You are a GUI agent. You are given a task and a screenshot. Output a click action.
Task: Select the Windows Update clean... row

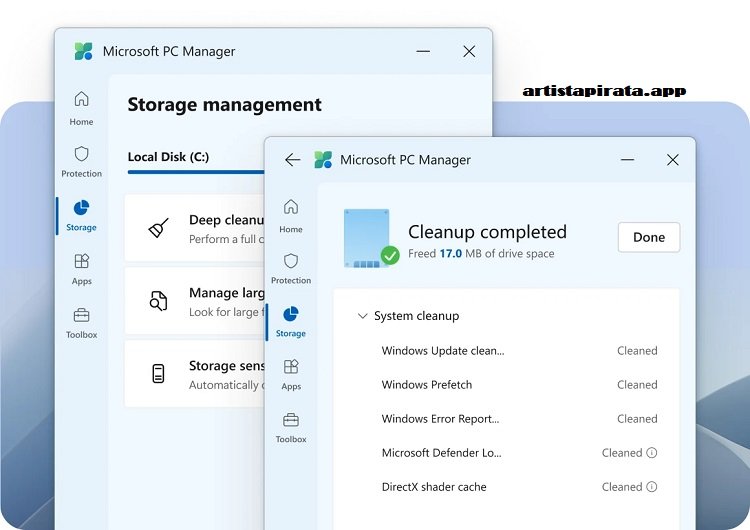point(519,351)
